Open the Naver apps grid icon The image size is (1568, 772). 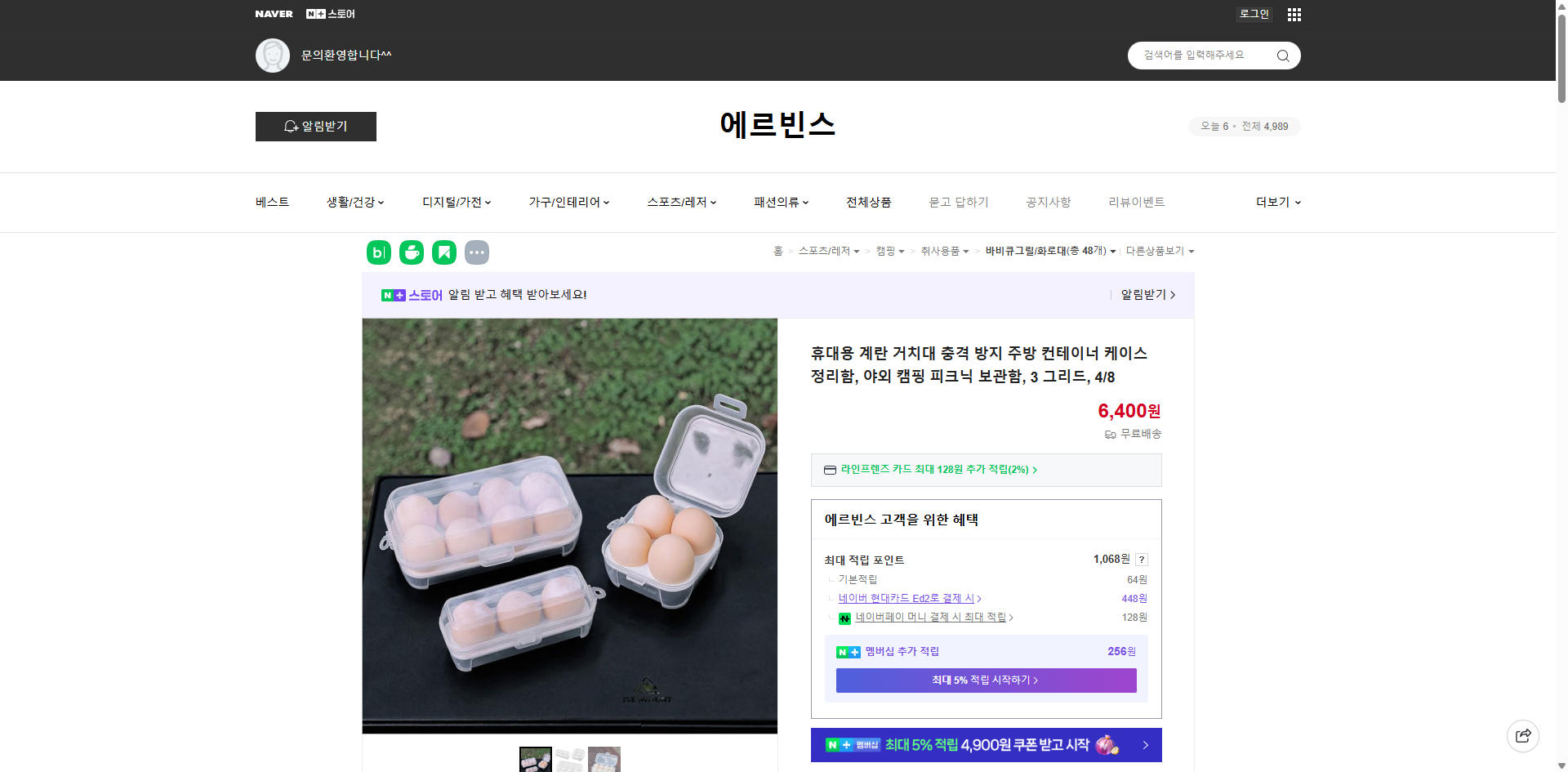click(x=1294, y=14)
